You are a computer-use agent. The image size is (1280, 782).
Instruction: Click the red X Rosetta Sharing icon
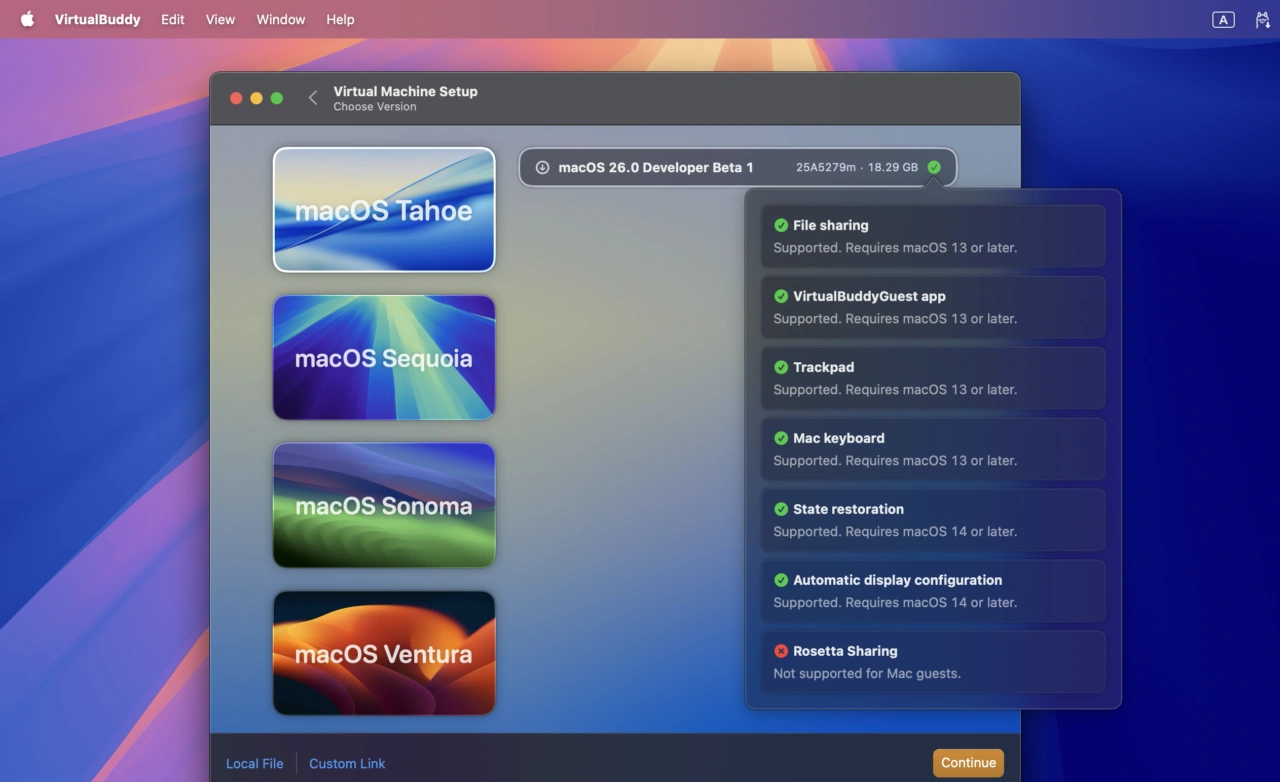(x=781, y=651)
